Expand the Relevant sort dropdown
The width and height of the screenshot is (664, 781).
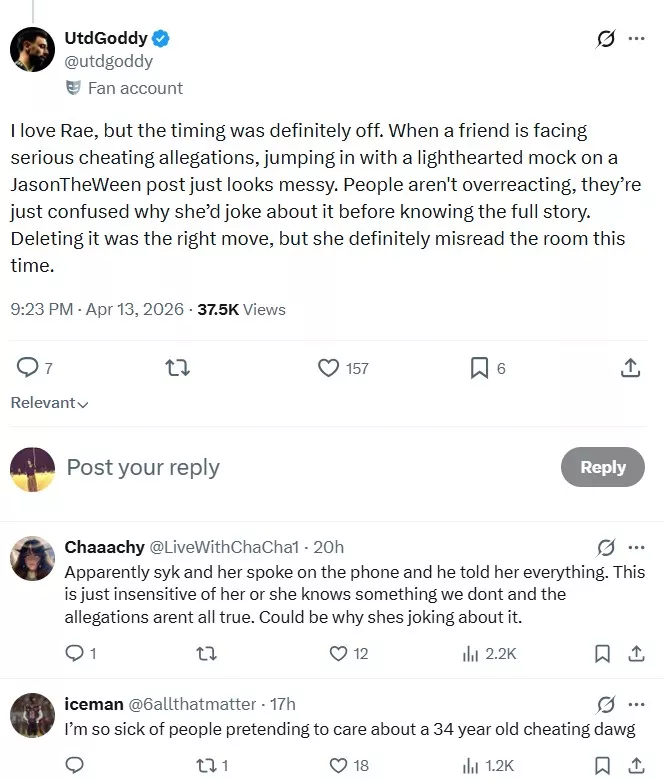pos(49,403)
